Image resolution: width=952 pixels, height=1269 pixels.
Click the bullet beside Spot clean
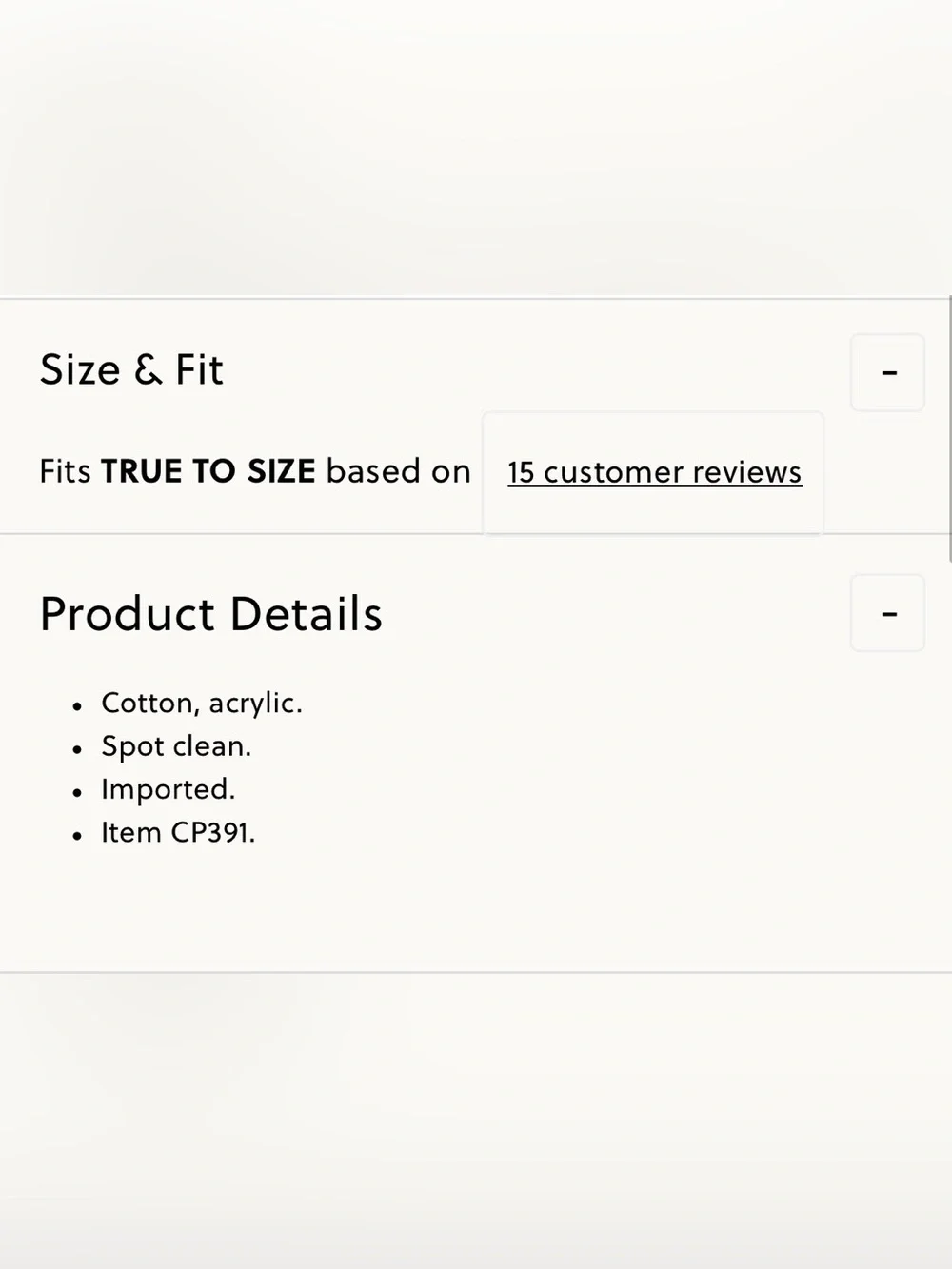point(77,750)
